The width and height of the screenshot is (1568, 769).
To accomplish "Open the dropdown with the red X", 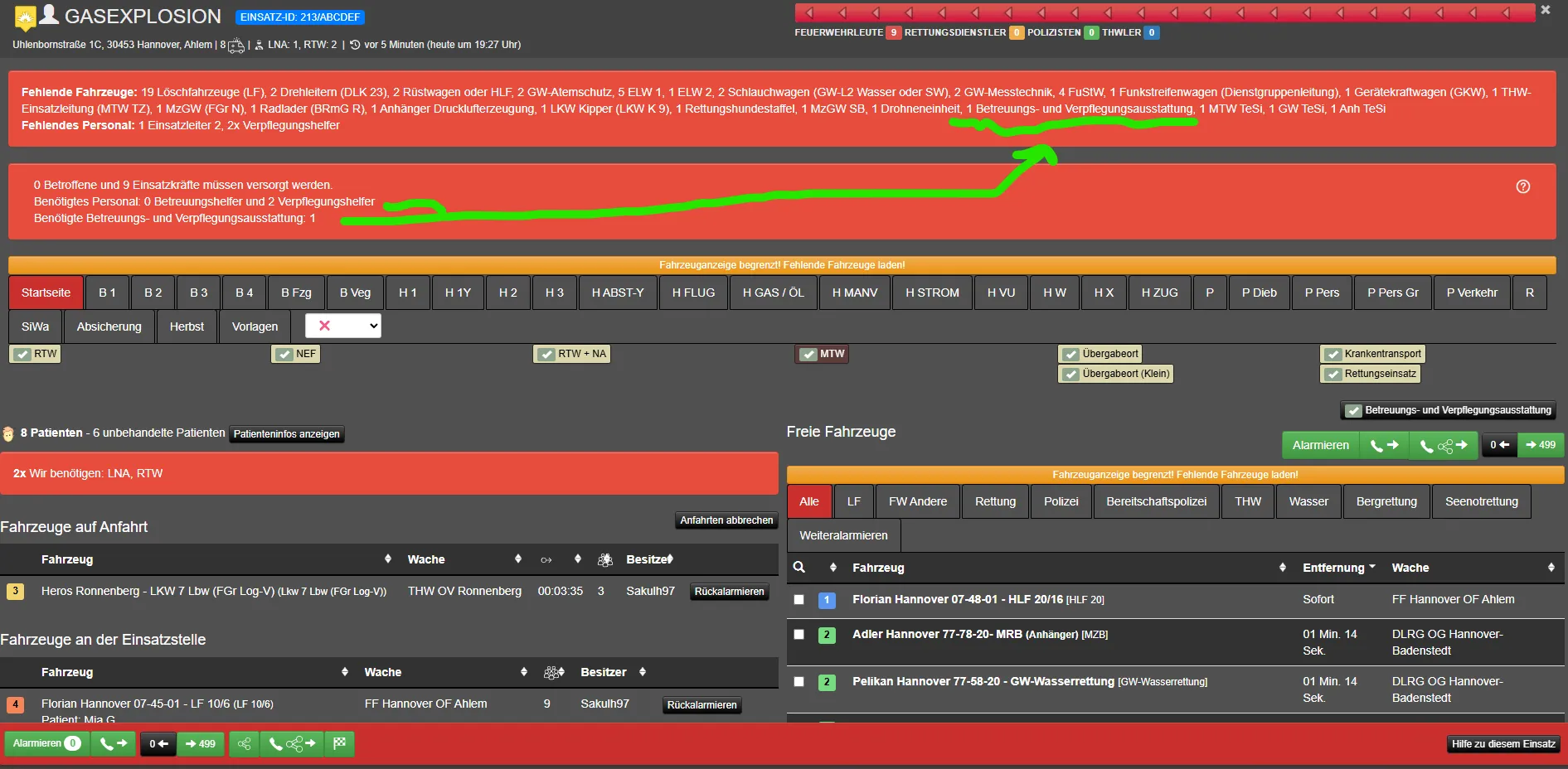I will [343, 326].
